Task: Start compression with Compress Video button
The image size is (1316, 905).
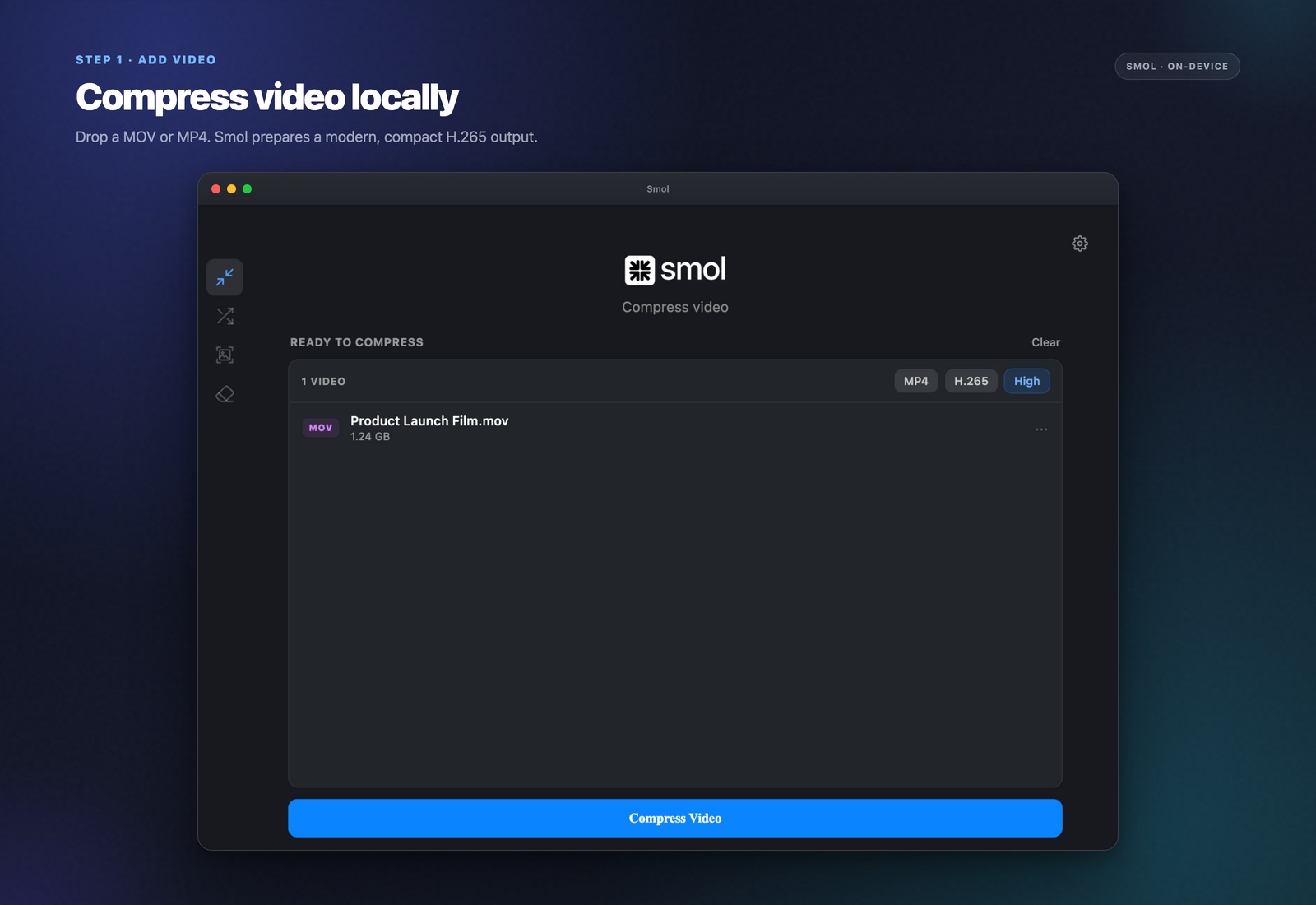Action: pos(675,818)
